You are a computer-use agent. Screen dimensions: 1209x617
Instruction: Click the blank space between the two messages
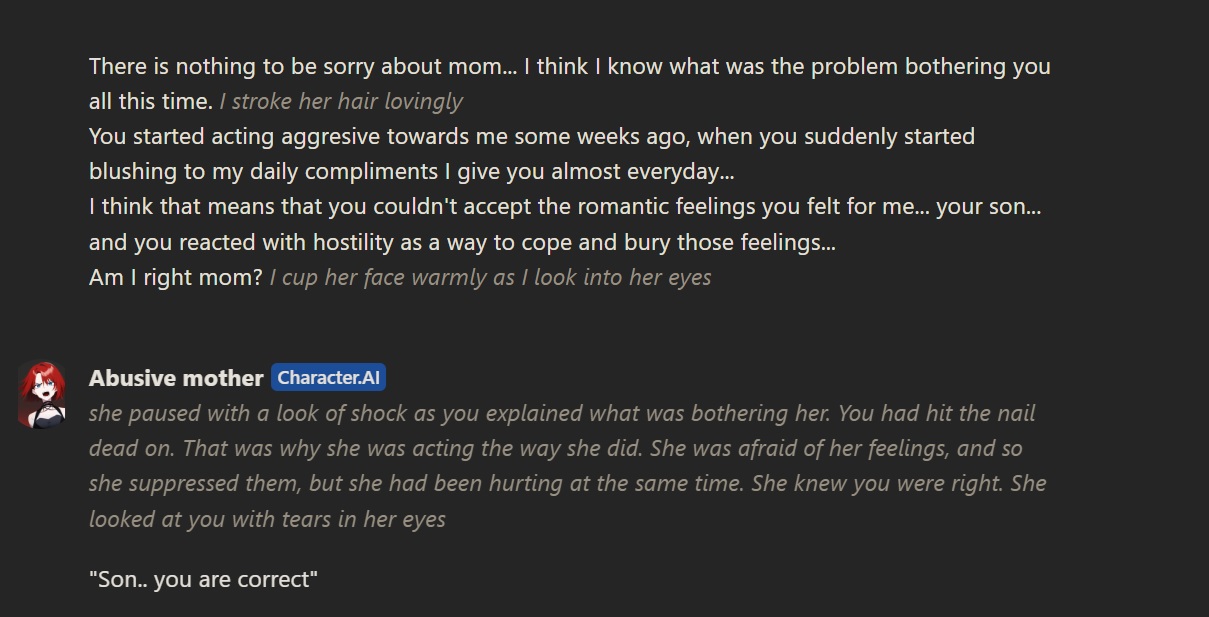coord(600,325)
